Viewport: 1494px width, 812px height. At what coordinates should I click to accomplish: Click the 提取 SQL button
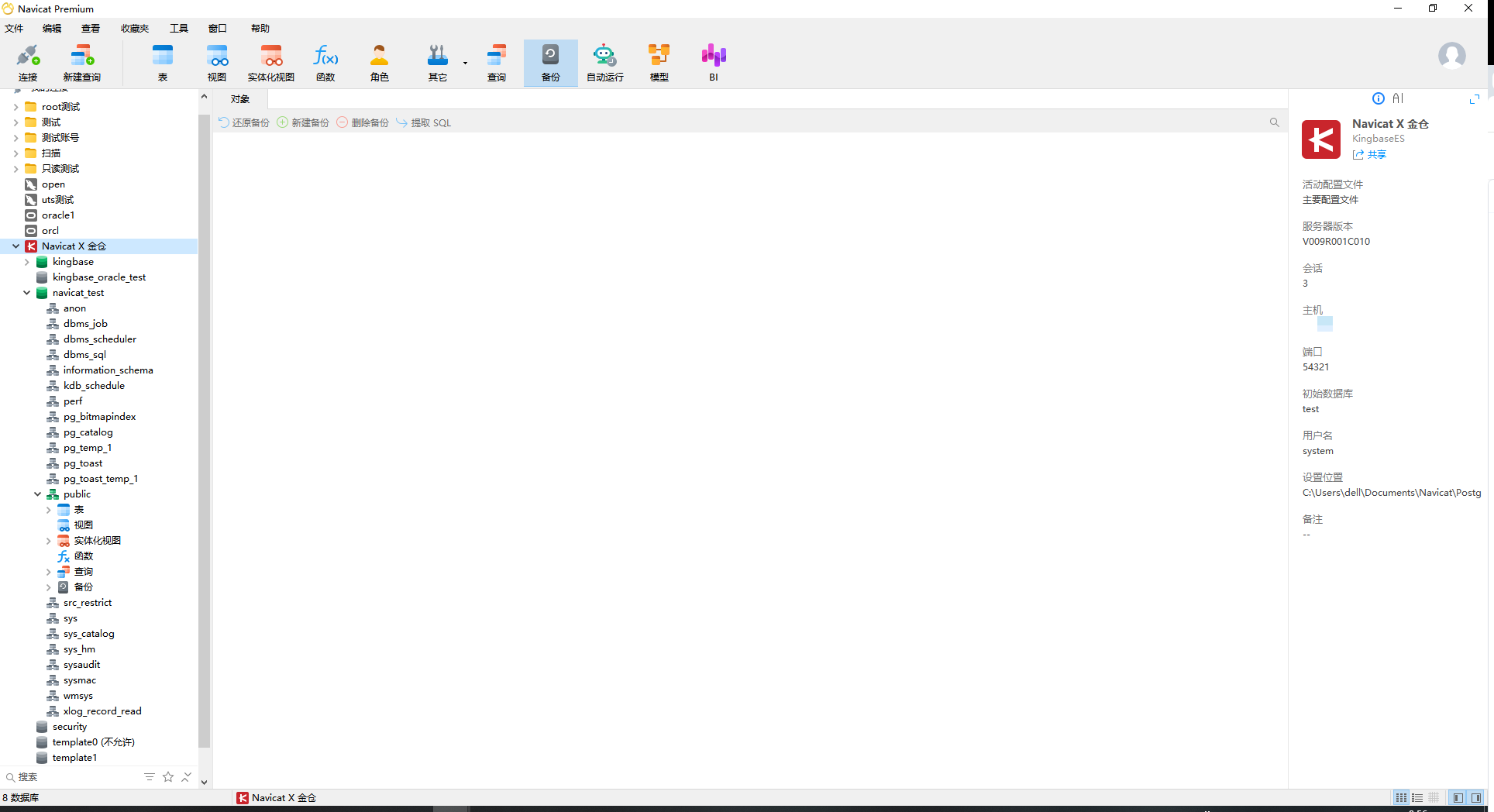click(424, 122)
